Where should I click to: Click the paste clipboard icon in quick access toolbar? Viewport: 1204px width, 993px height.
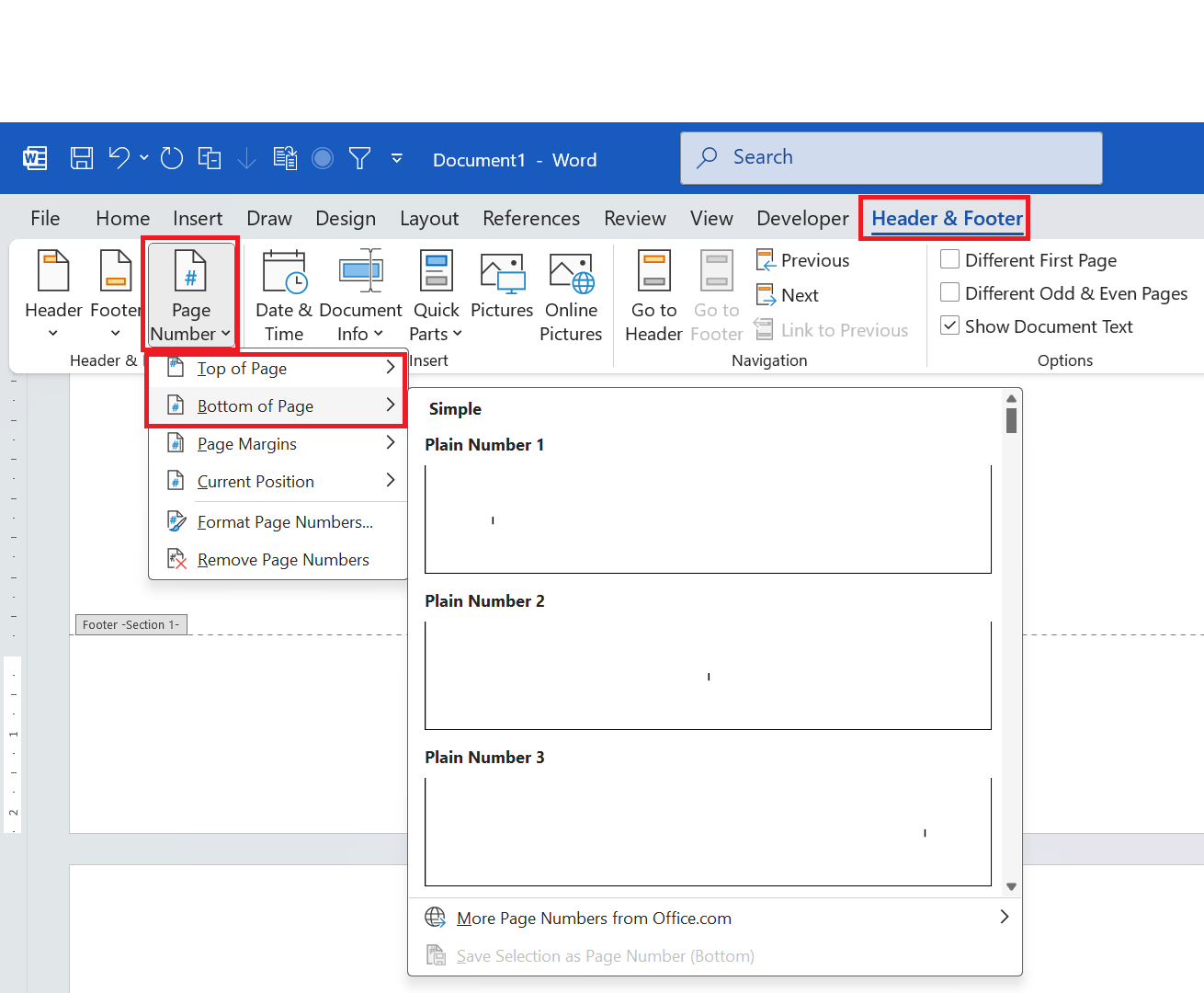point(285,158)
